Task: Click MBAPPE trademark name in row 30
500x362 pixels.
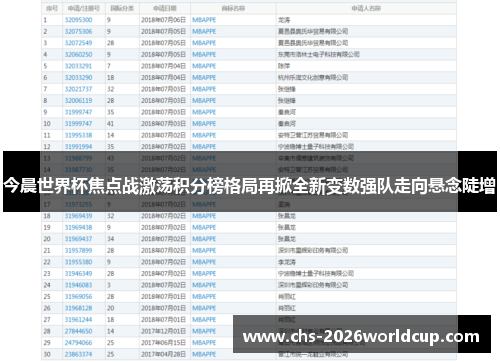Action: (204, 354)
